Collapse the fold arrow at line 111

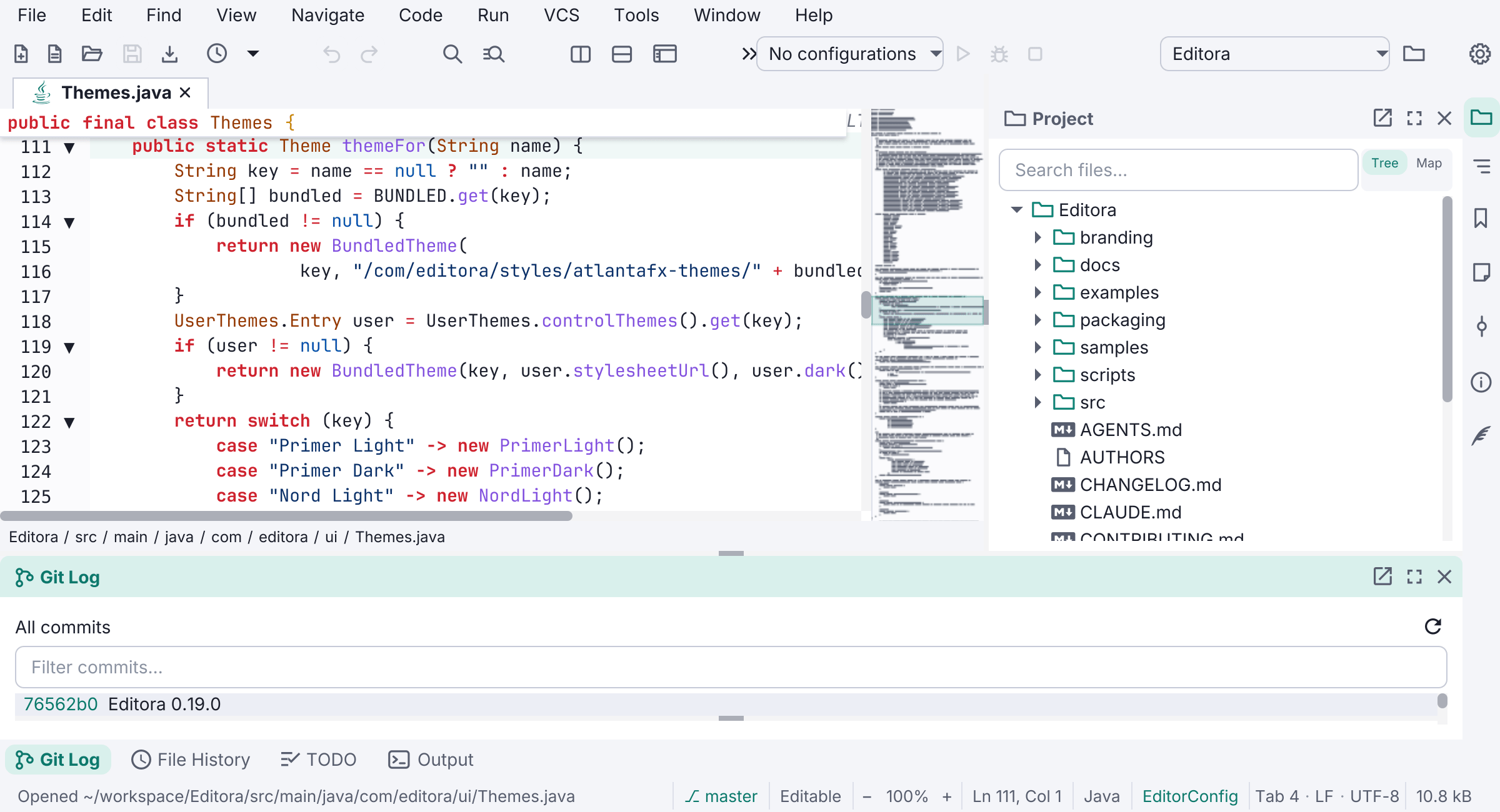(x=69, y=148)
